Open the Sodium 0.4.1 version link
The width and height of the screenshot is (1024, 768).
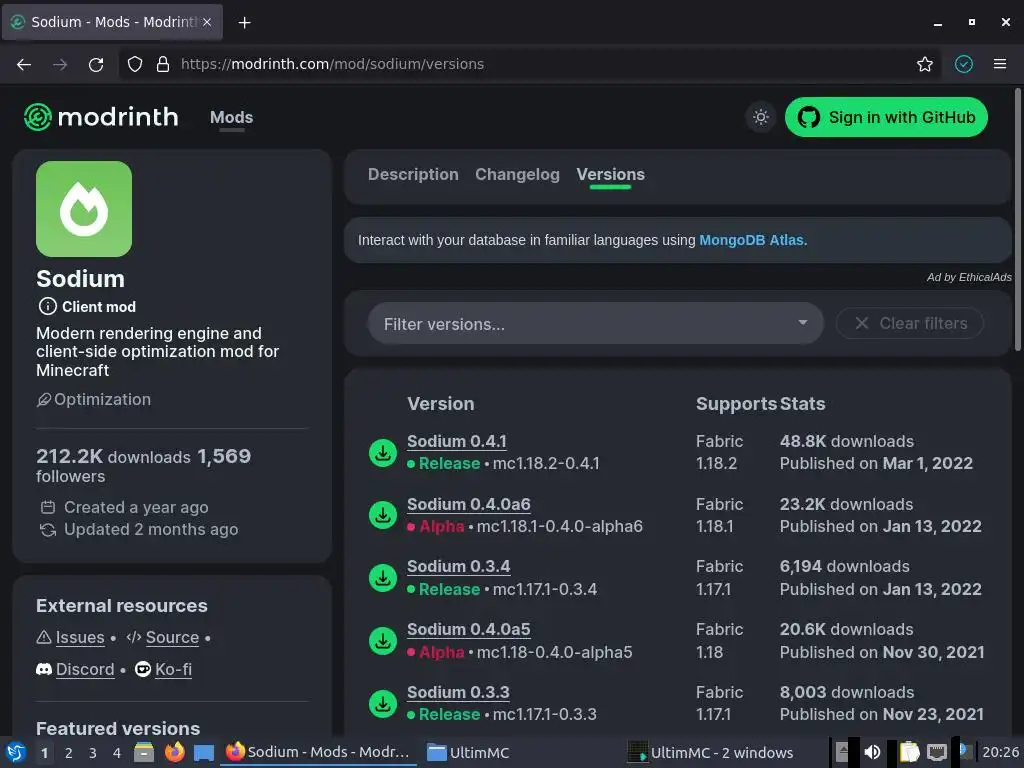[456, 441]
